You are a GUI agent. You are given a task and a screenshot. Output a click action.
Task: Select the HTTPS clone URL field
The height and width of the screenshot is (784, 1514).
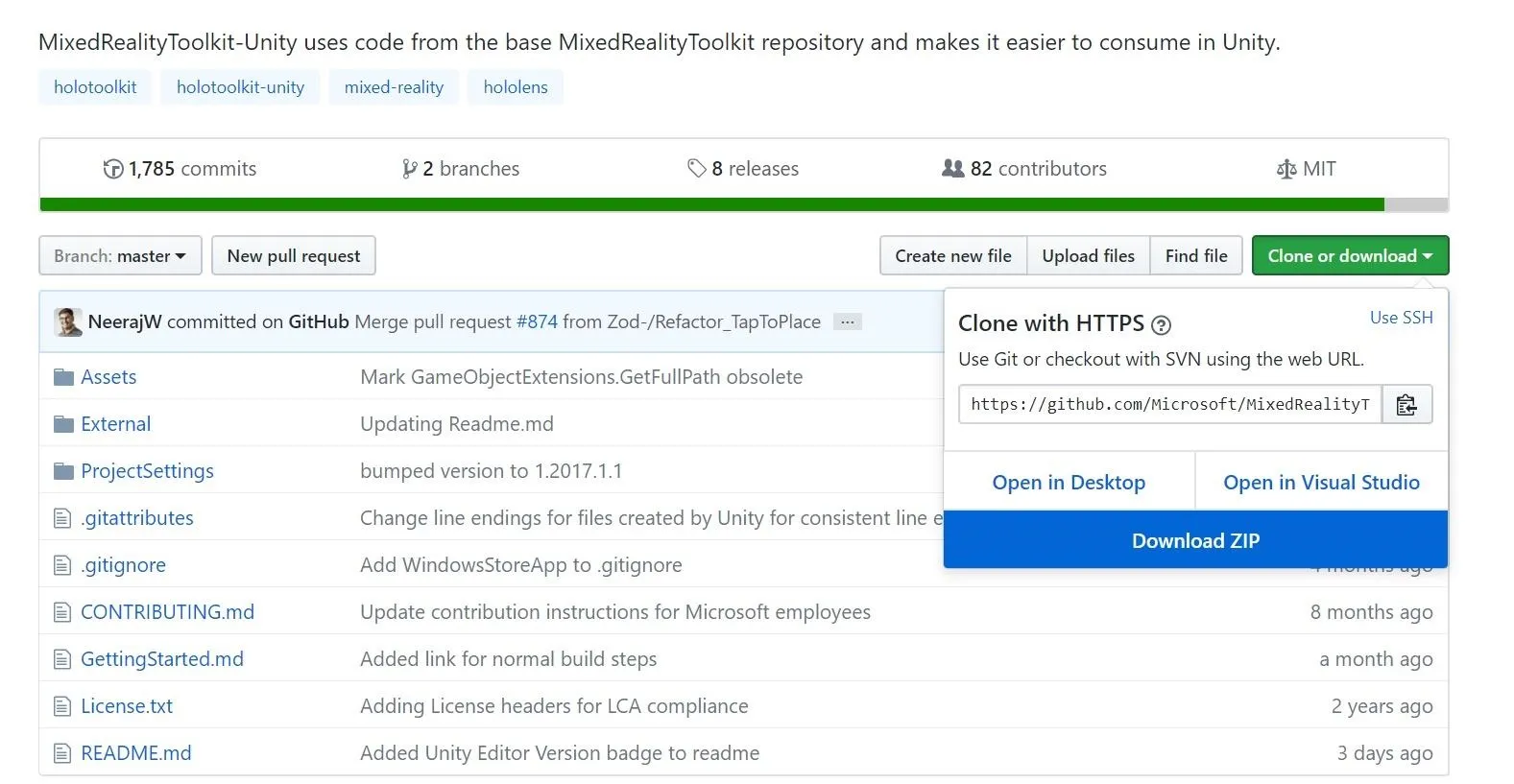(x=1169, y=404)
